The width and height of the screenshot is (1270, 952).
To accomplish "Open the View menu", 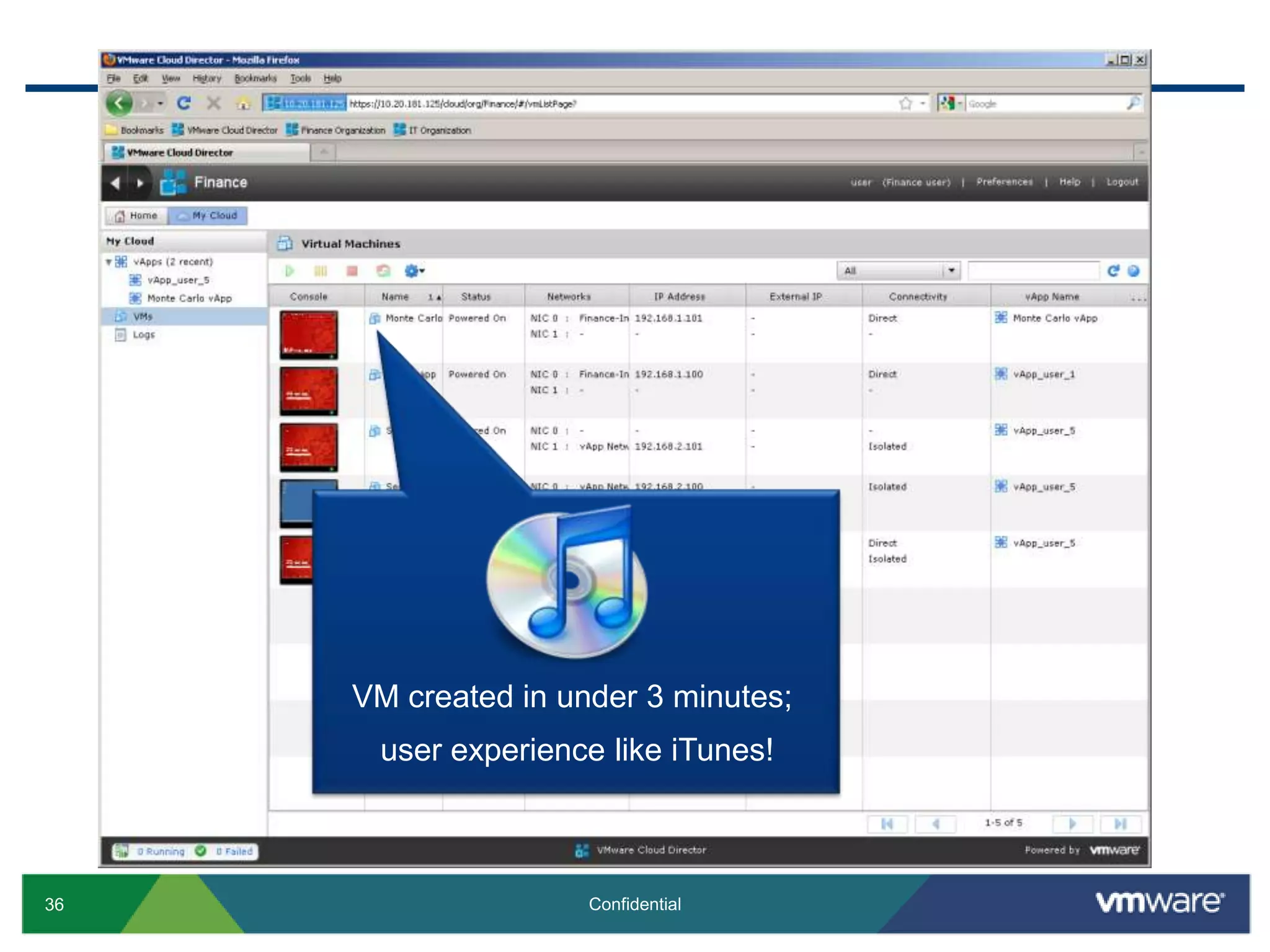I will click(x=171, y=79).
